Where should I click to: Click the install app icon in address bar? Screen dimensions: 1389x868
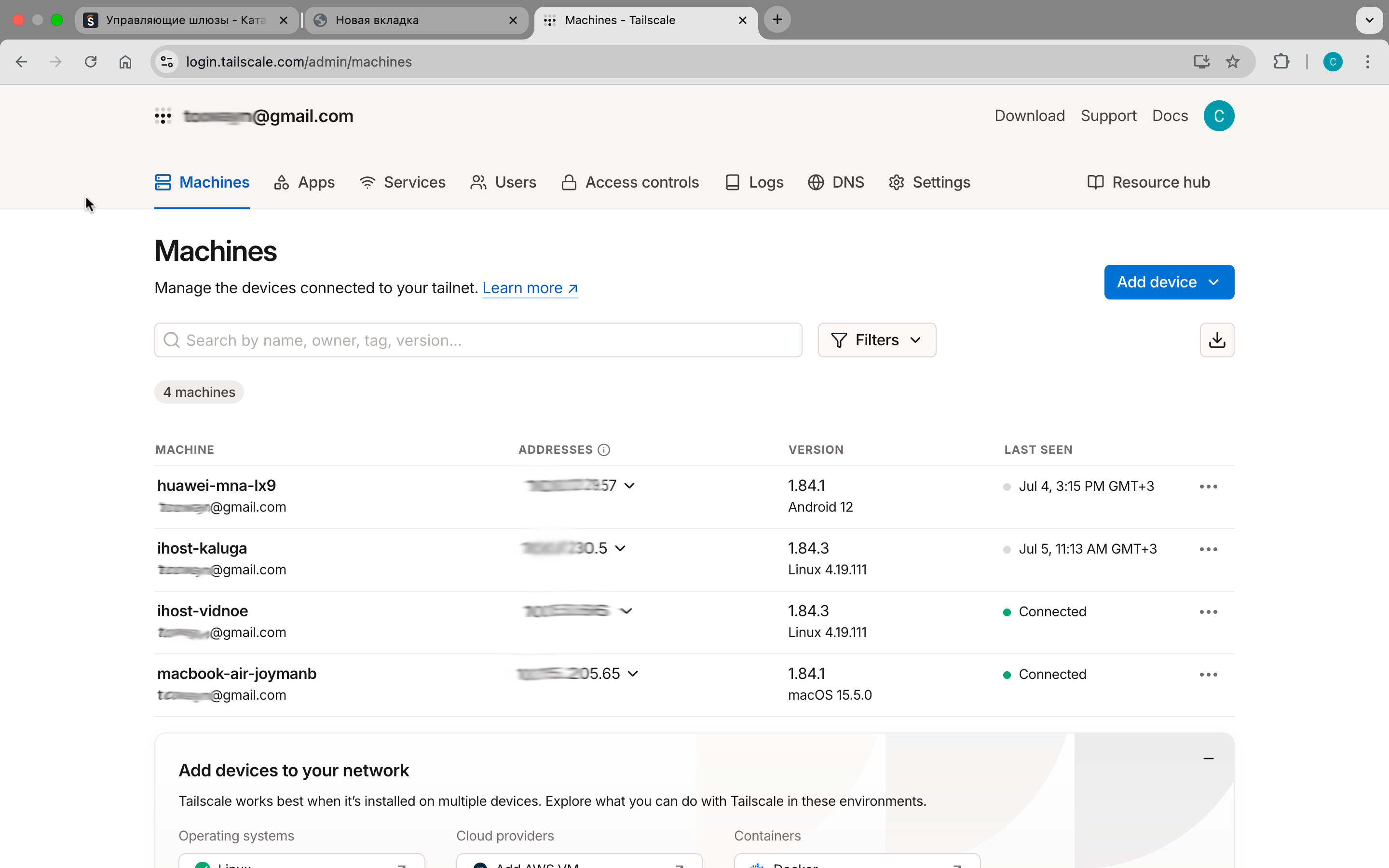point(1201,61)
